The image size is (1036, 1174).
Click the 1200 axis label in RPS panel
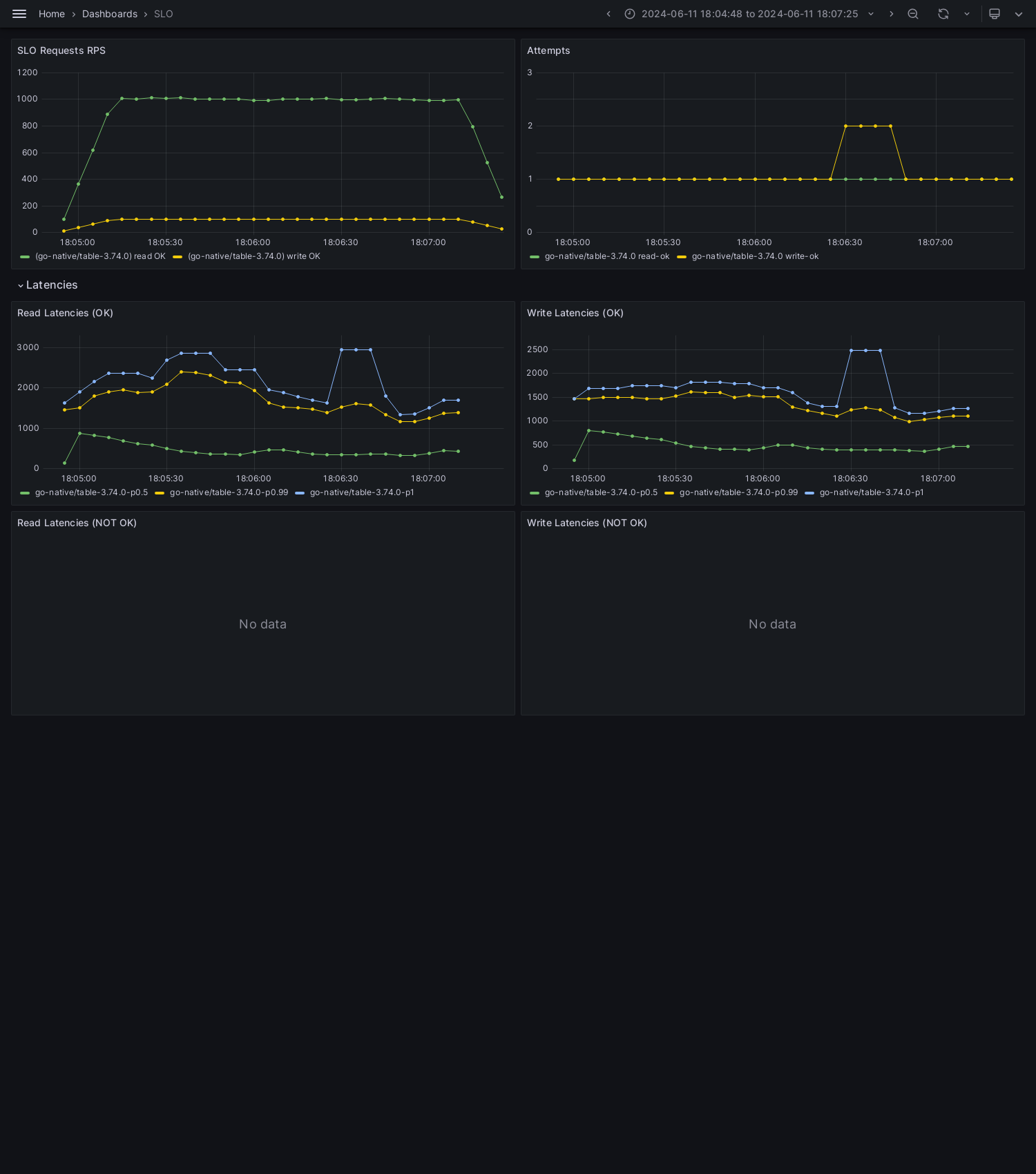tap(28, 73)
